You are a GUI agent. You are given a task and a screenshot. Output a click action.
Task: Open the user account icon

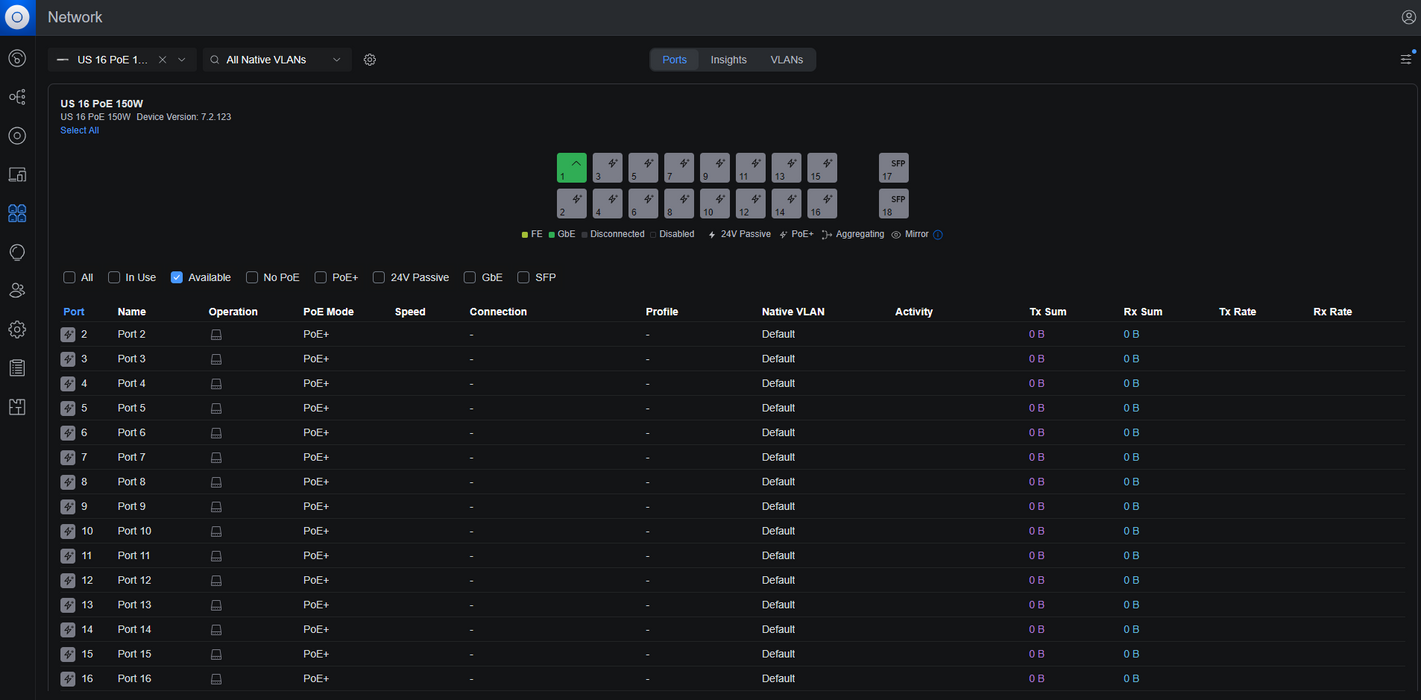[1409, 17]
